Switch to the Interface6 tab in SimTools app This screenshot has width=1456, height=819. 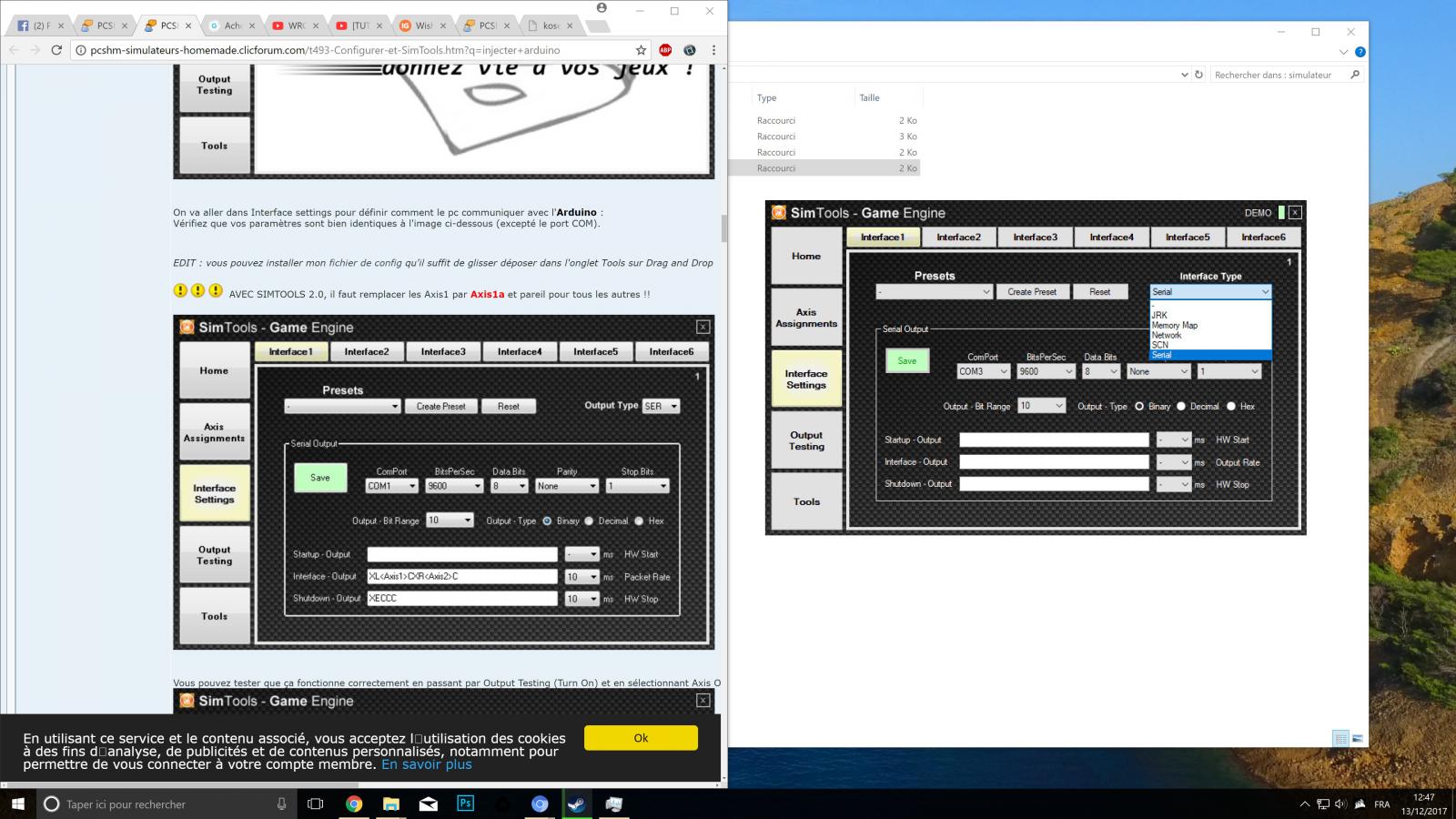point(1263,237)
